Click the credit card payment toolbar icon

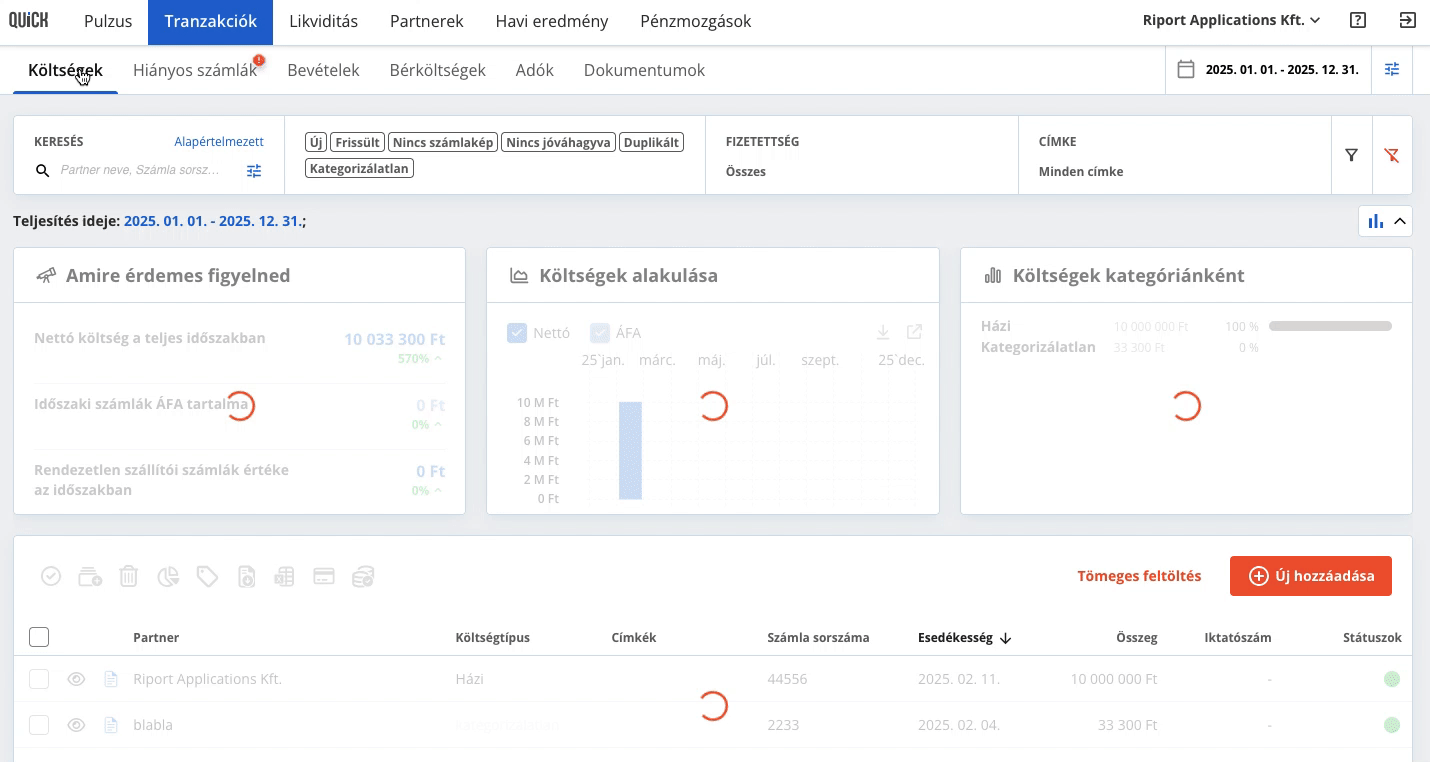(323, 576)
